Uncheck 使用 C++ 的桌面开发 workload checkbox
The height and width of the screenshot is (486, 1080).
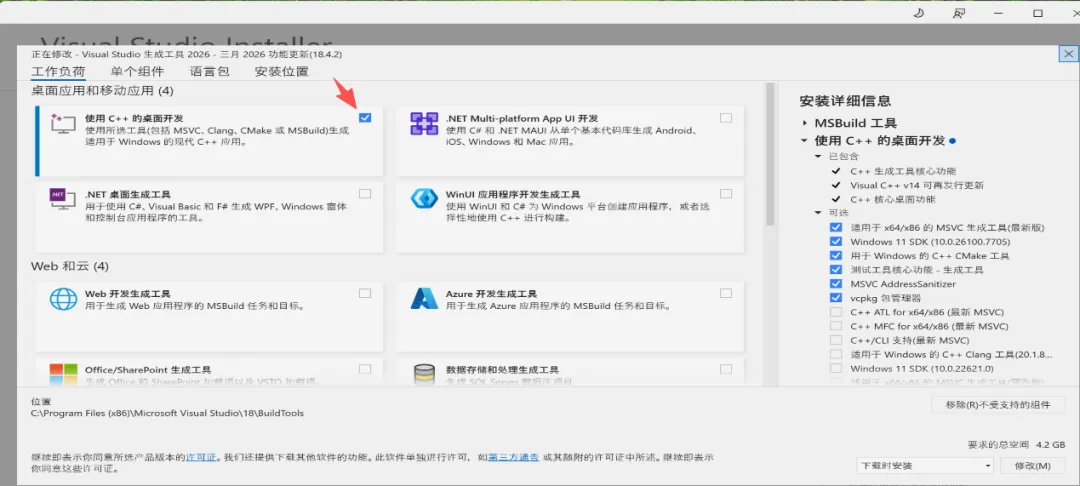[x=365, y=118]
